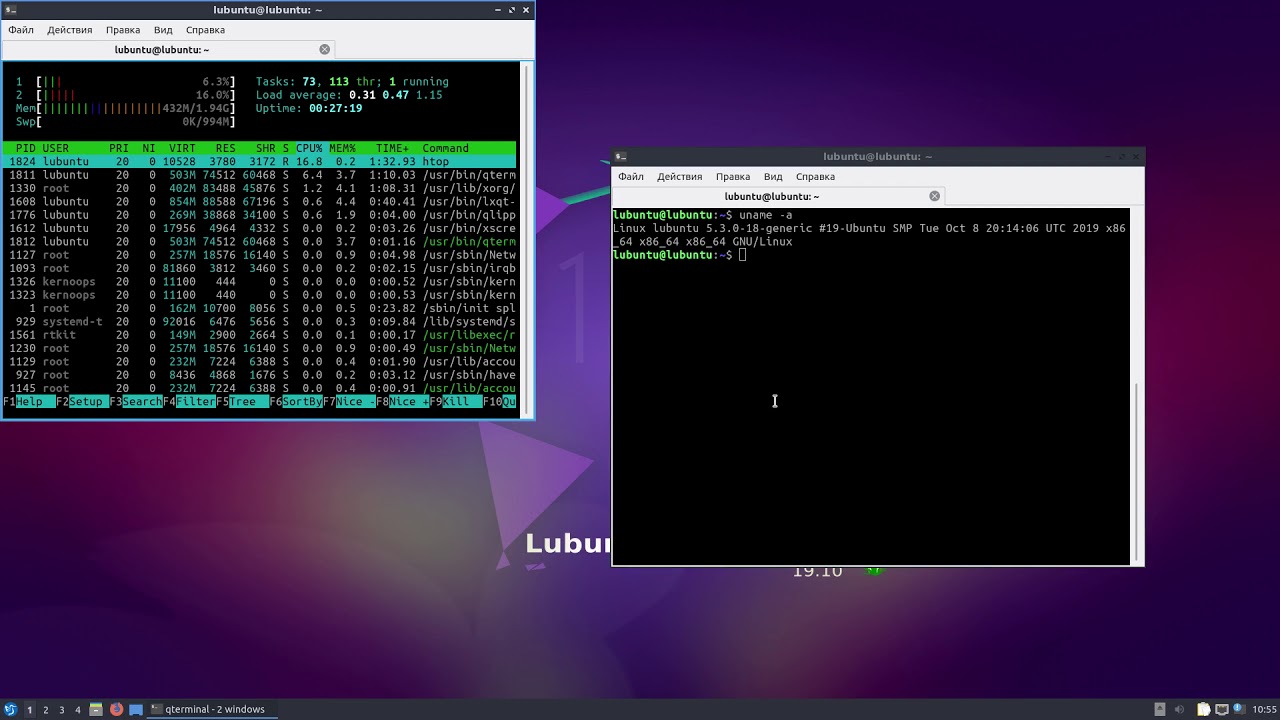Select htop process row PID 1326 kernoops
The image size is (1280, 720).
tap(260, 281)
